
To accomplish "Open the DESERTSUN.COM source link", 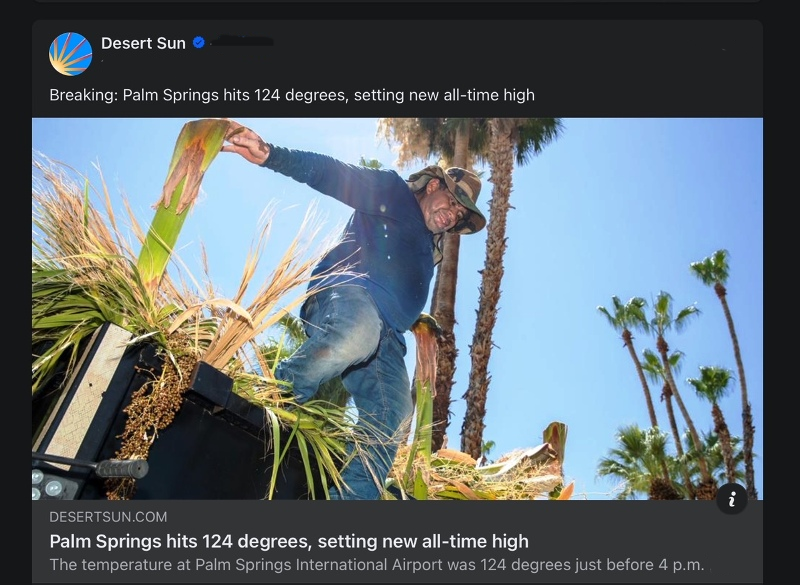I will (x=108, y=517).
